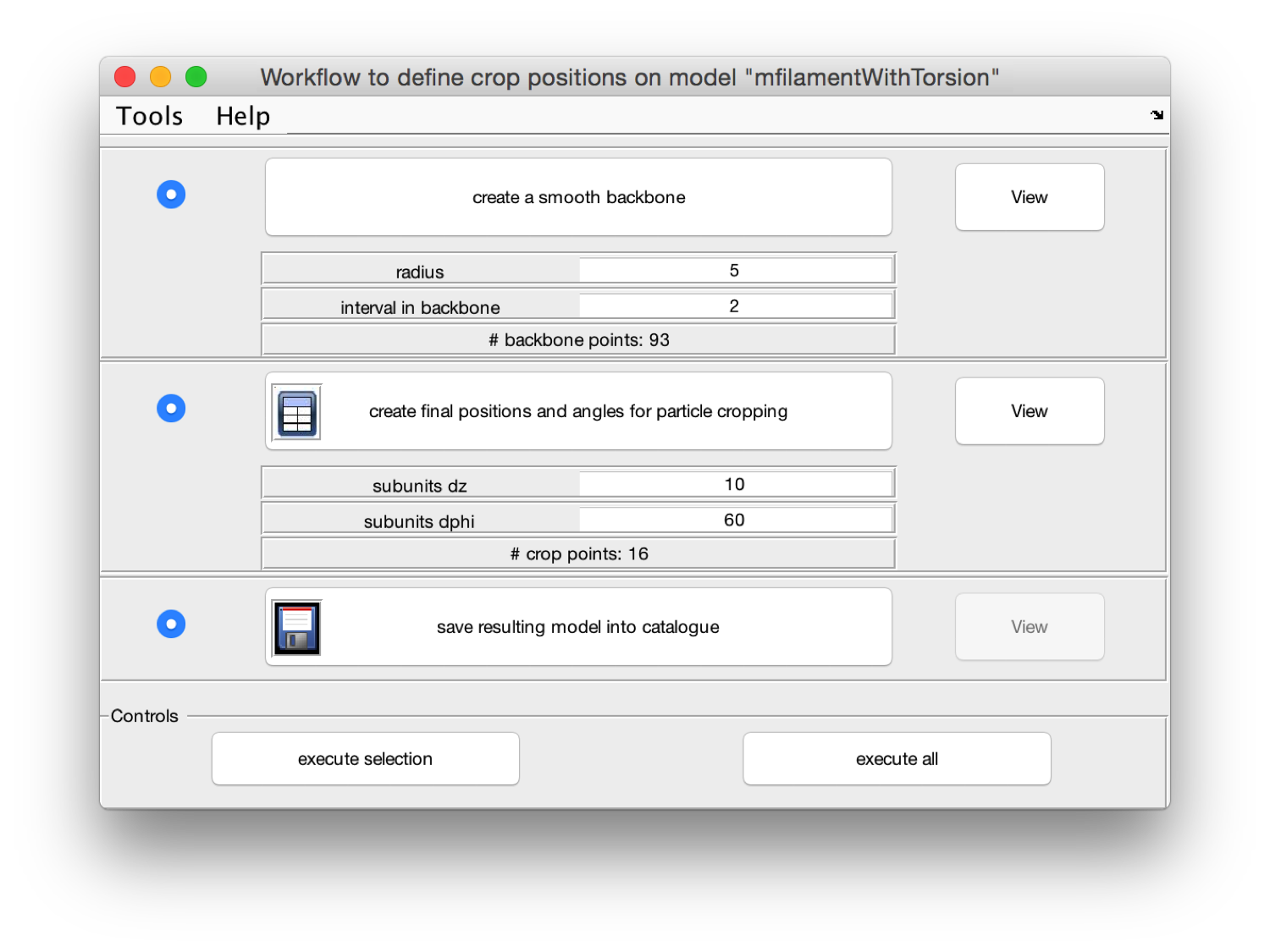Click the 'radius' label
This screenshot has width=1270, height=952.
[x=420, y=272]
